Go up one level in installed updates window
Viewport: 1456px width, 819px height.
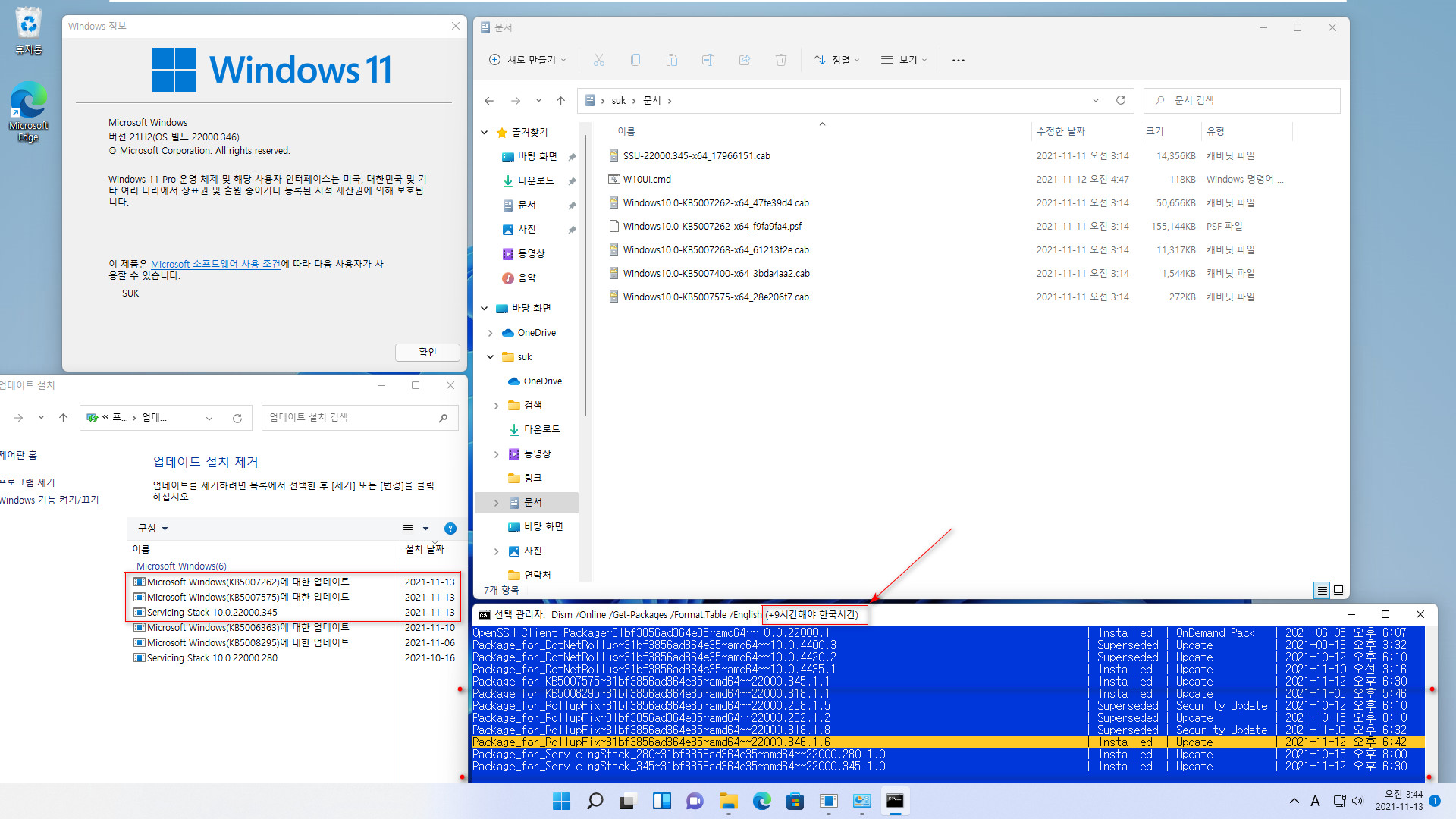63,418
